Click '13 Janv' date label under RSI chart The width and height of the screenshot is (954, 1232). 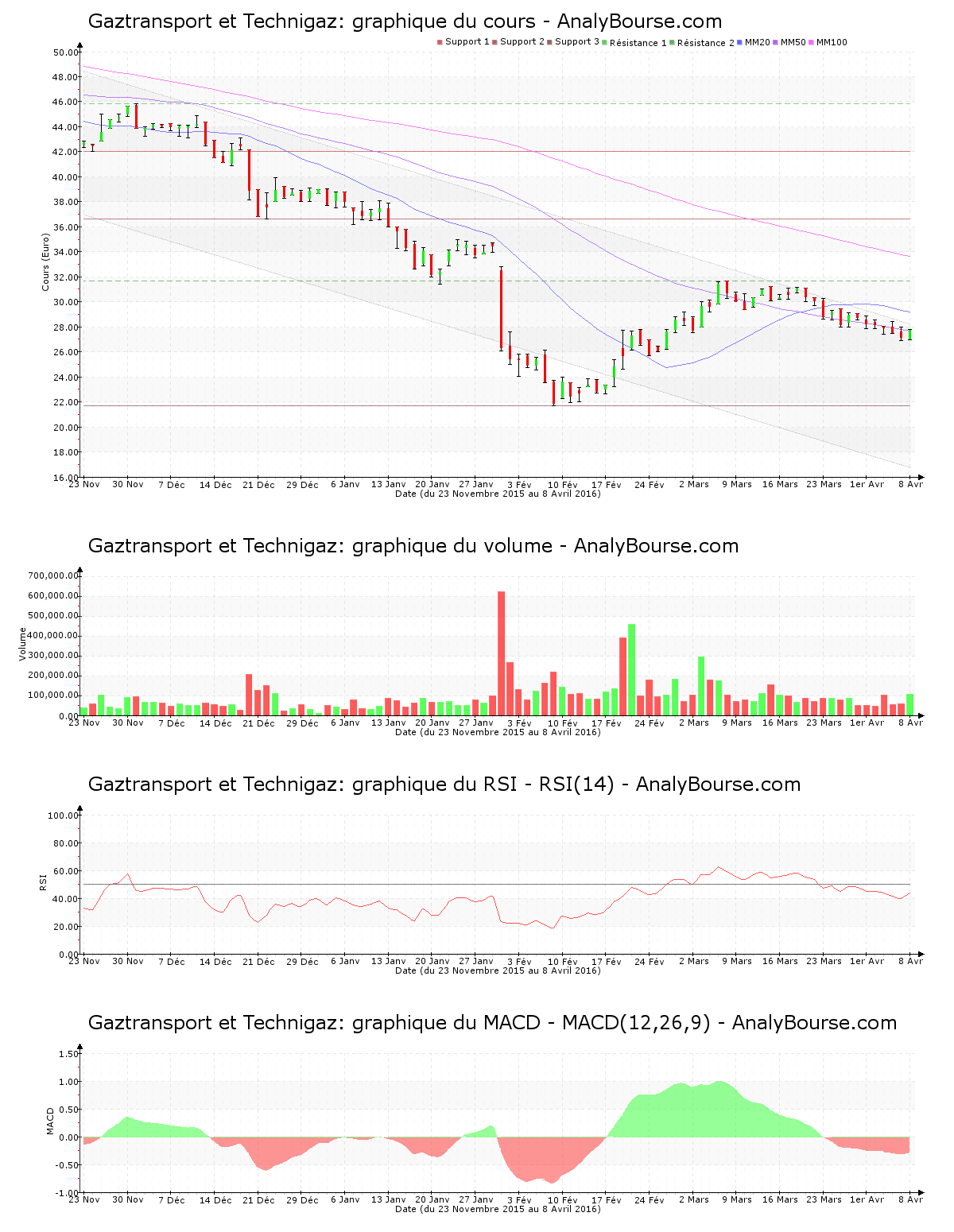(389, 961)
